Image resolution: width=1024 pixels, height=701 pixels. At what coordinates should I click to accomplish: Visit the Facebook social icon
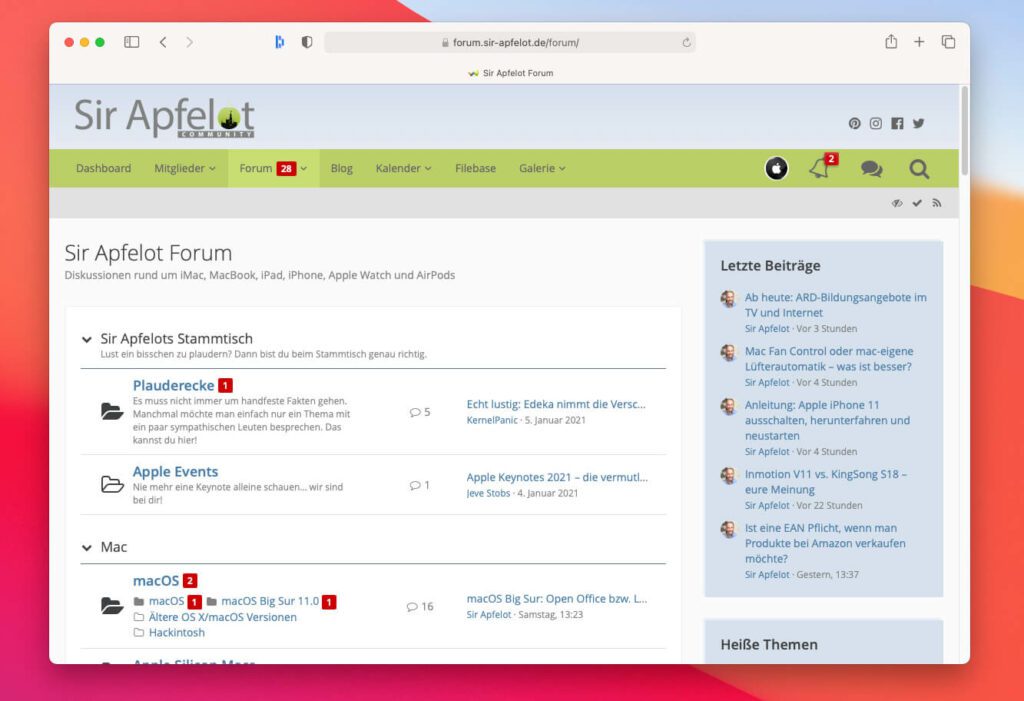pyautogui.click(x=897, y=123)
